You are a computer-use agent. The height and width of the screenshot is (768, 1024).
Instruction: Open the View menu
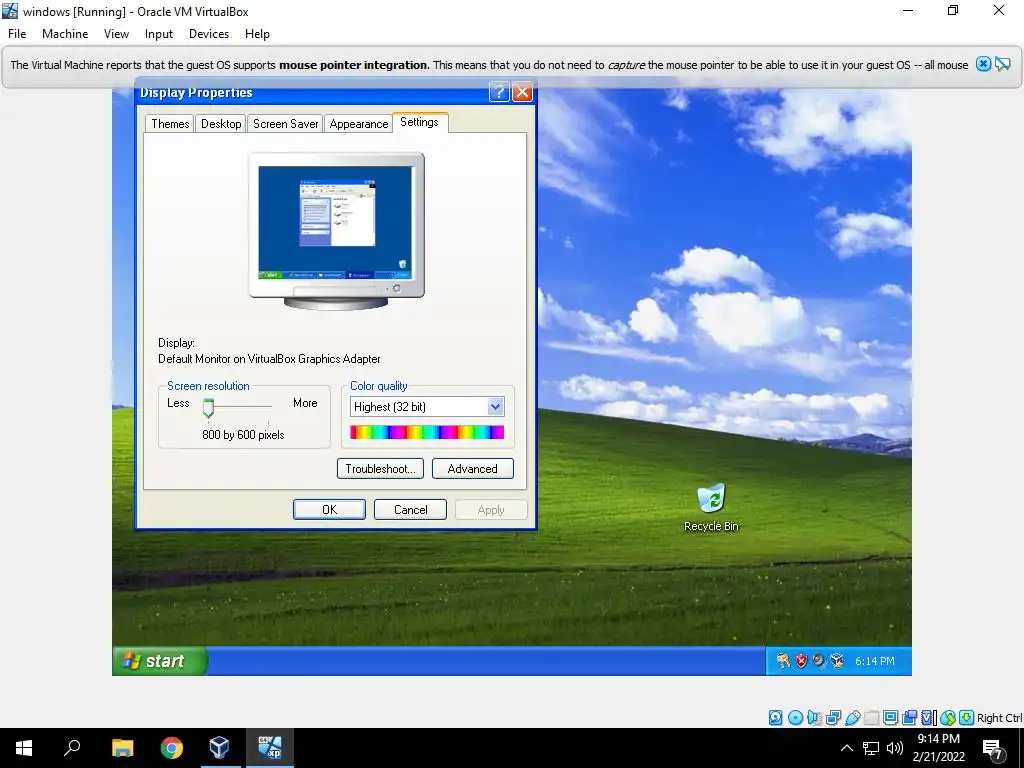116,34
